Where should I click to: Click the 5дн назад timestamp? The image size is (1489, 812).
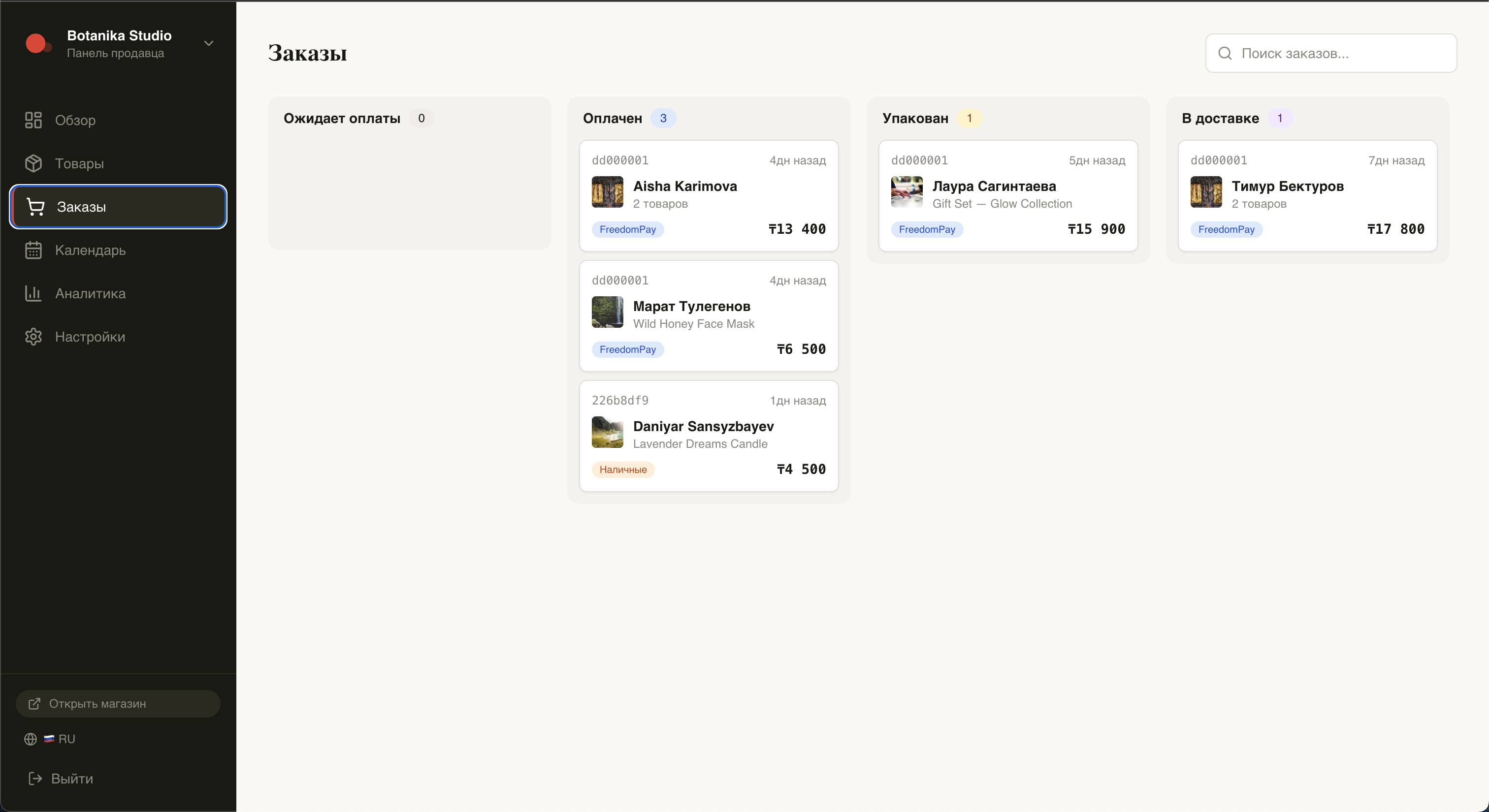pos(1097,160)
